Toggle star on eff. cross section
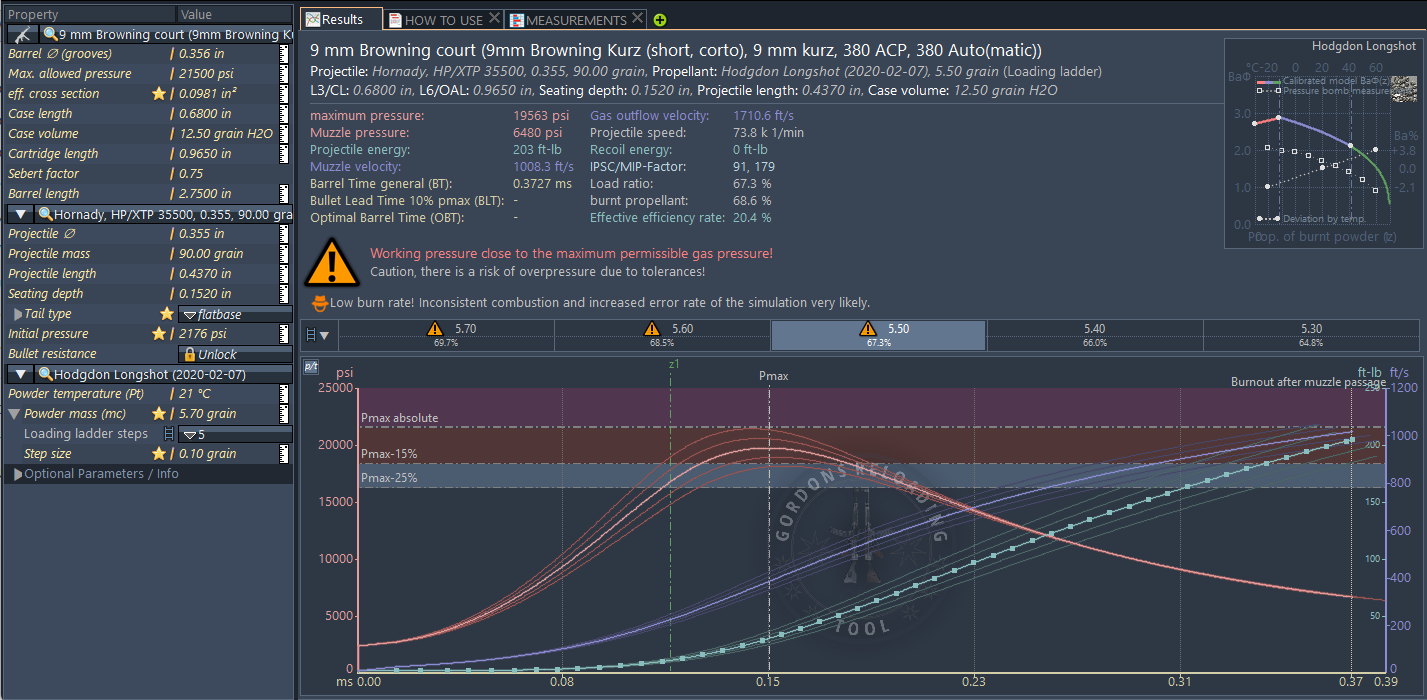 click(158, 94)
